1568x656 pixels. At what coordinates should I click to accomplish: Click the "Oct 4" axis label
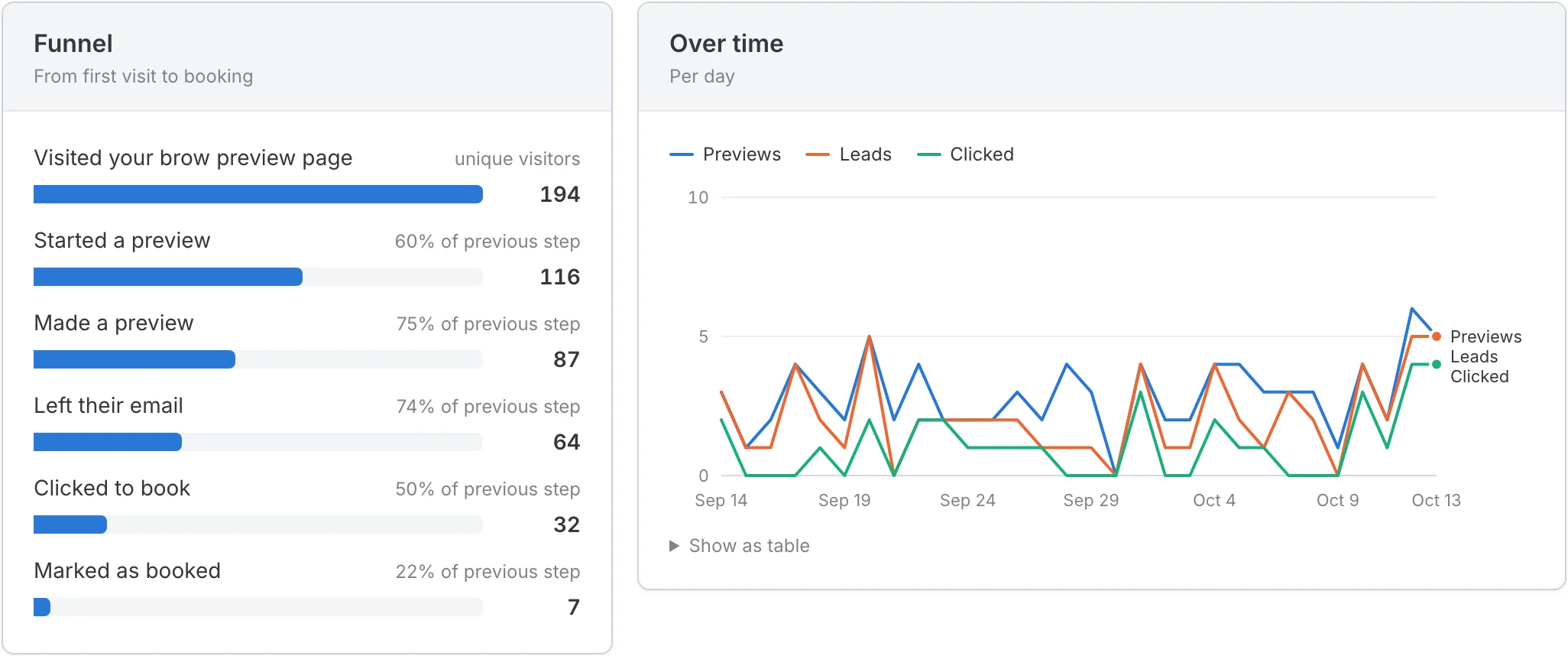click(1214, 500)
